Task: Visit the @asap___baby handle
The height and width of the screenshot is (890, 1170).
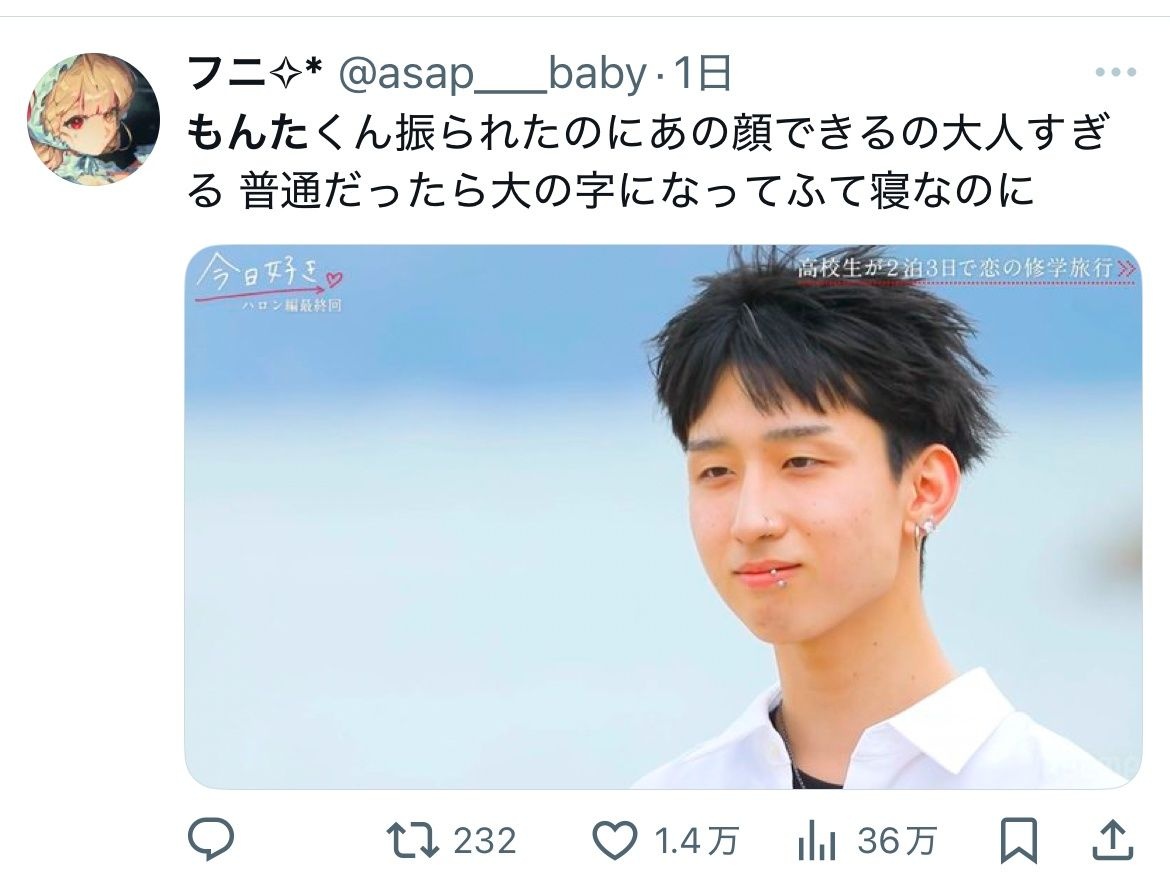Action: pyautogui.click(x=492, y=75)
